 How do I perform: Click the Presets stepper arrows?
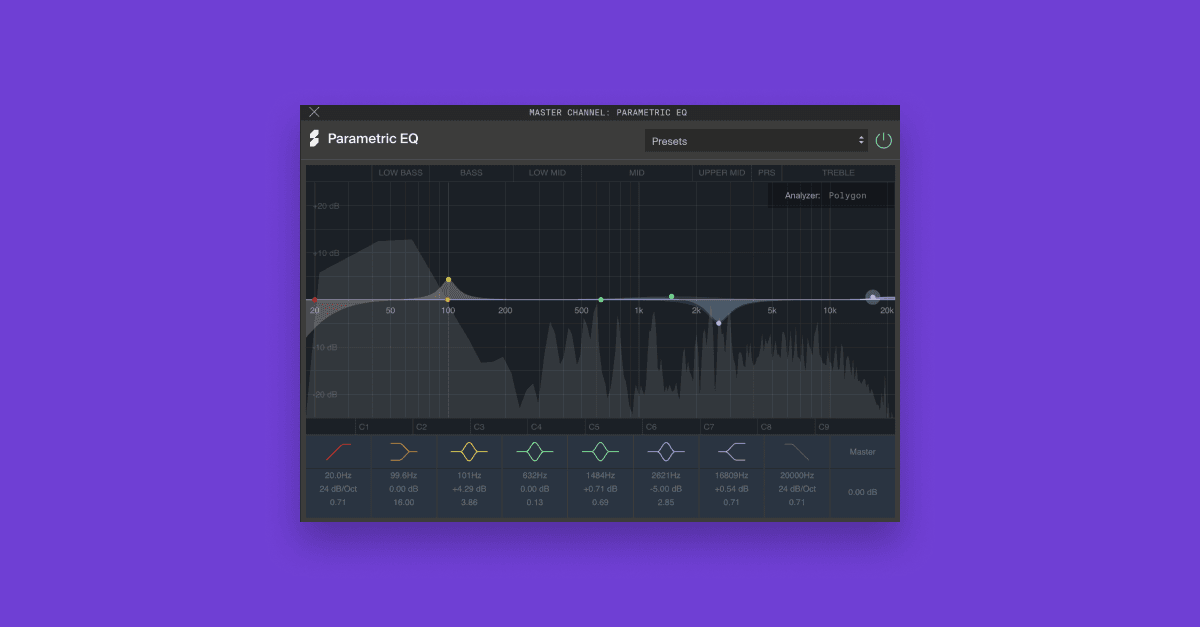coord(862,141)
